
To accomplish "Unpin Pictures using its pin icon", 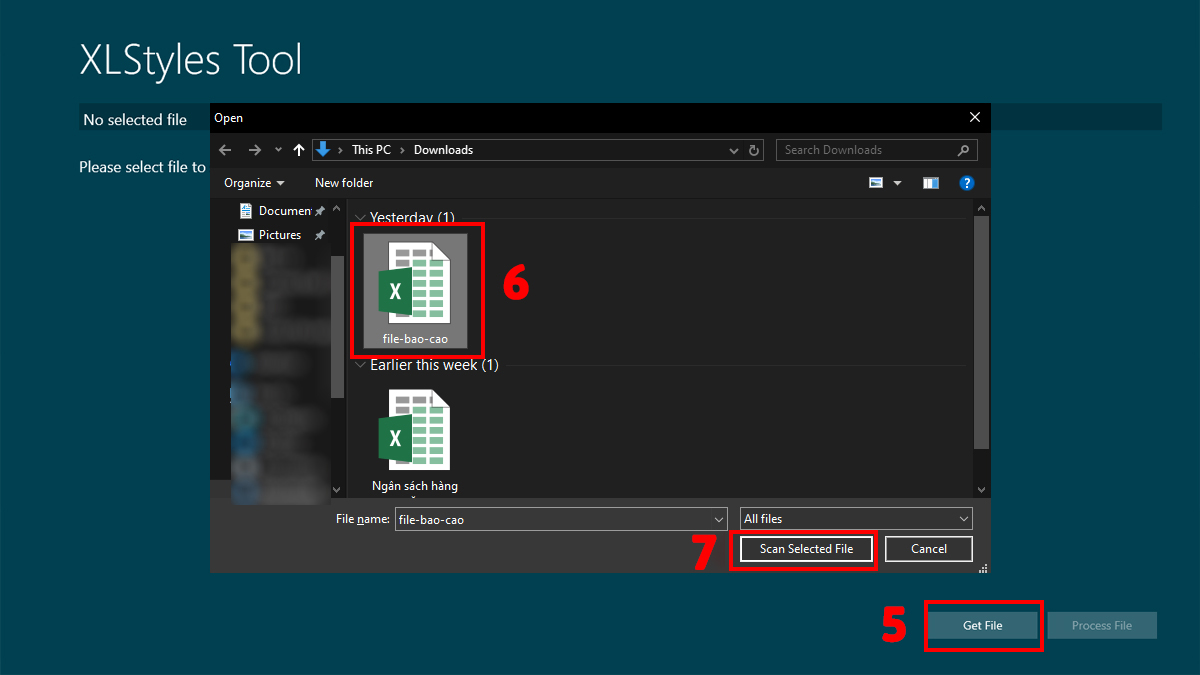I will 319,234.
